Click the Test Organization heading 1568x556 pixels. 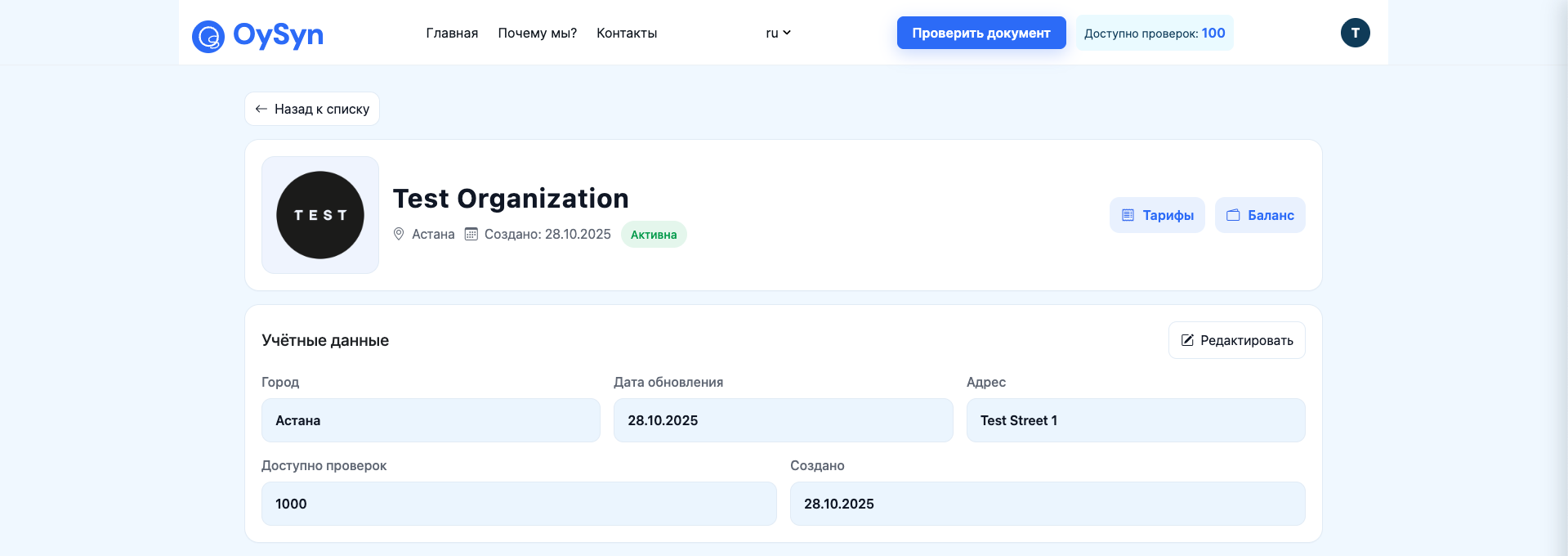[511, 199]
